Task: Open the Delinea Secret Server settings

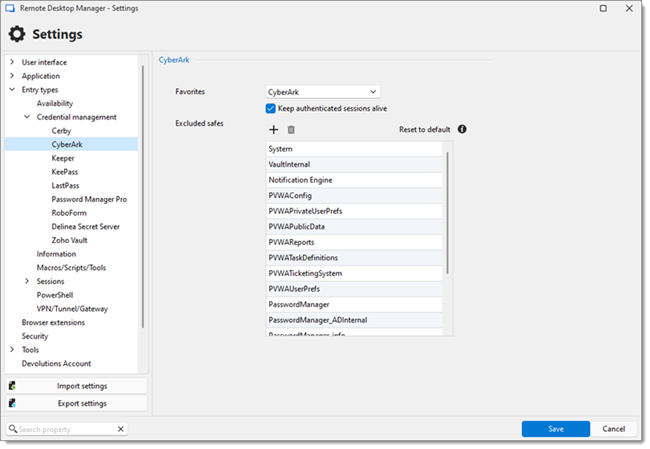Action: 85,226
